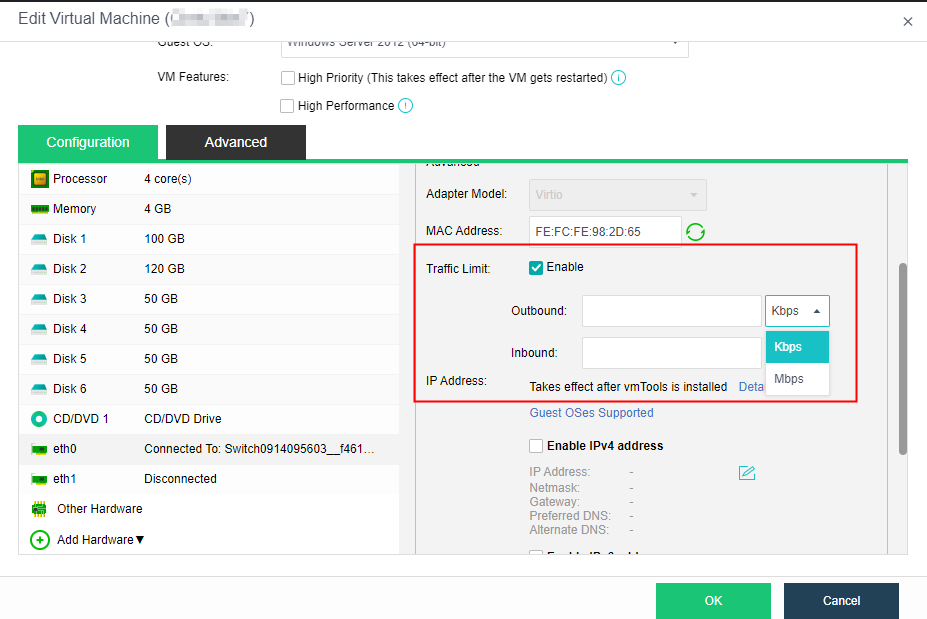
Task: Select the Configuration tab
Action: coord(87,142)
